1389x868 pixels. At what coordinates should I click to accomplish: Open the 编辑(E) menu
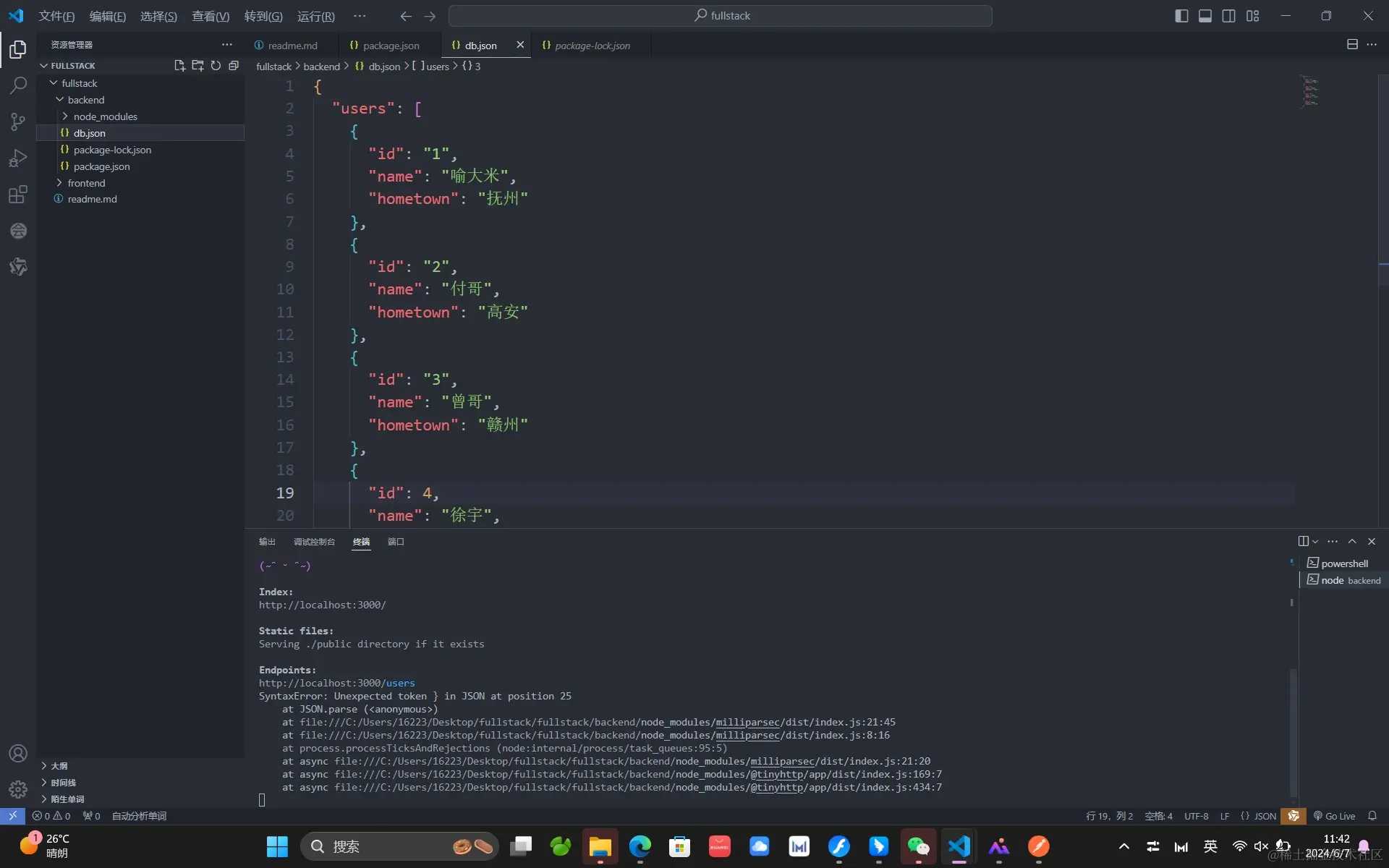[108, 16]
